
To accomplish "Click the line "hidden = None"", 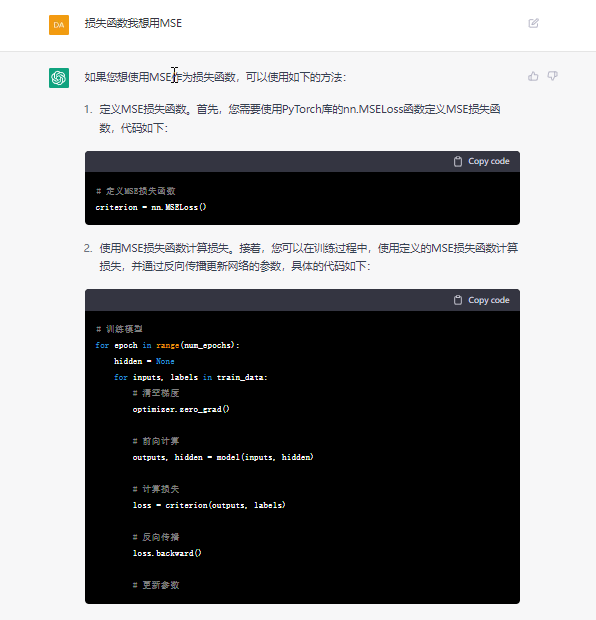I will (144, 361).
